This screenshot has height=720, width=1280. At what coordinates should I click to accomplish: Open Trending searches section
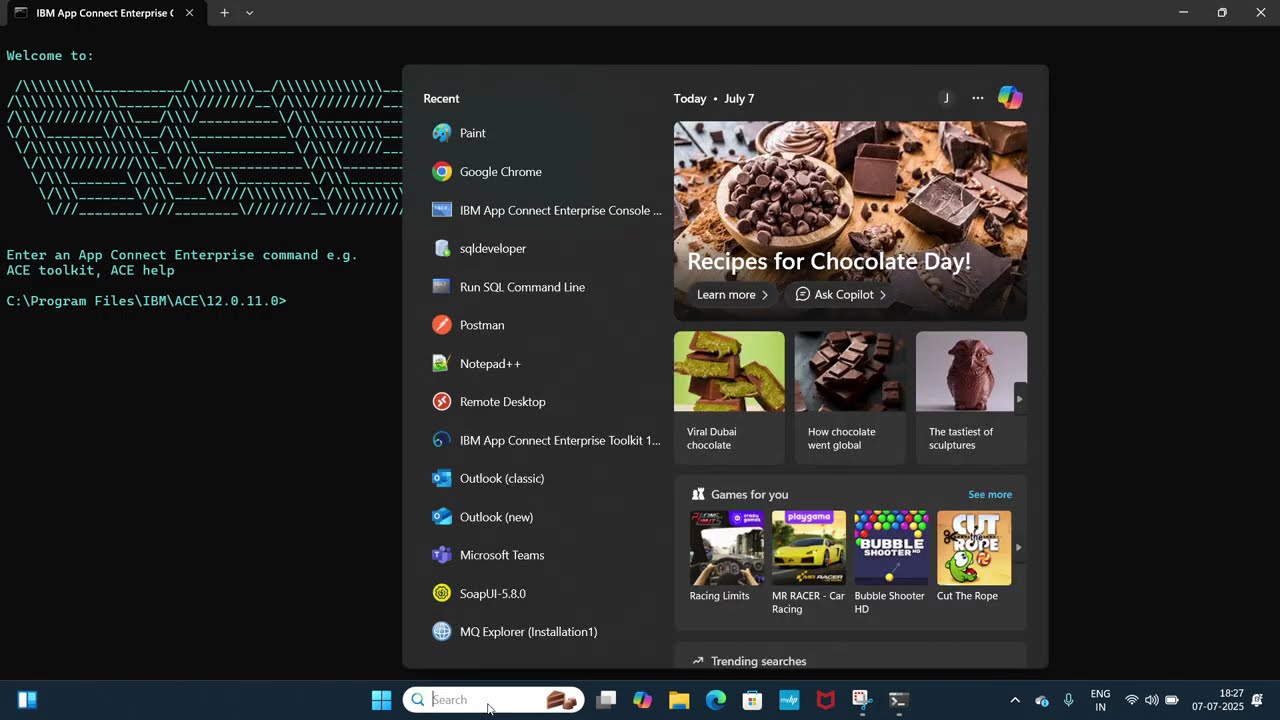[x=759, y=661]
